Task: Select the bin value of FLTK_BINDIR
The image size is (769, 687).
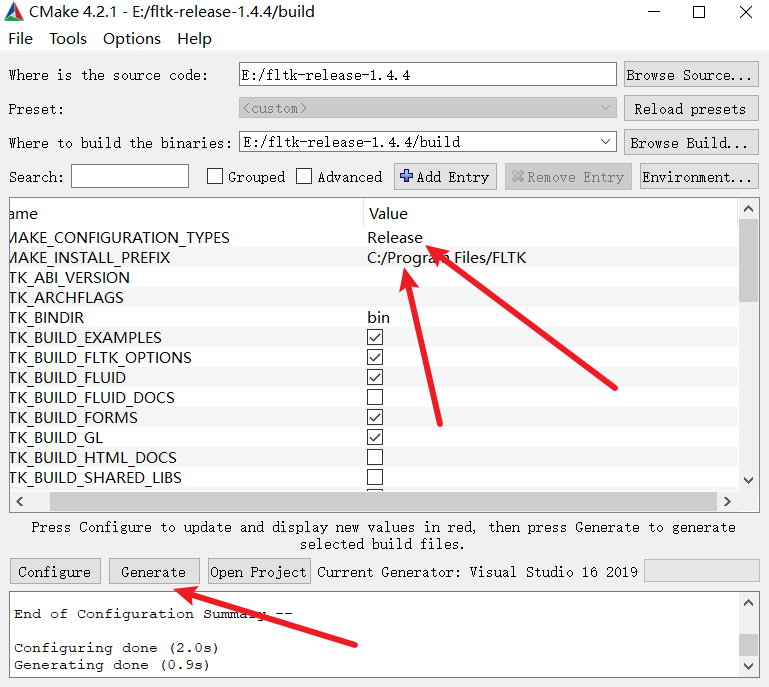Action: 378,318
